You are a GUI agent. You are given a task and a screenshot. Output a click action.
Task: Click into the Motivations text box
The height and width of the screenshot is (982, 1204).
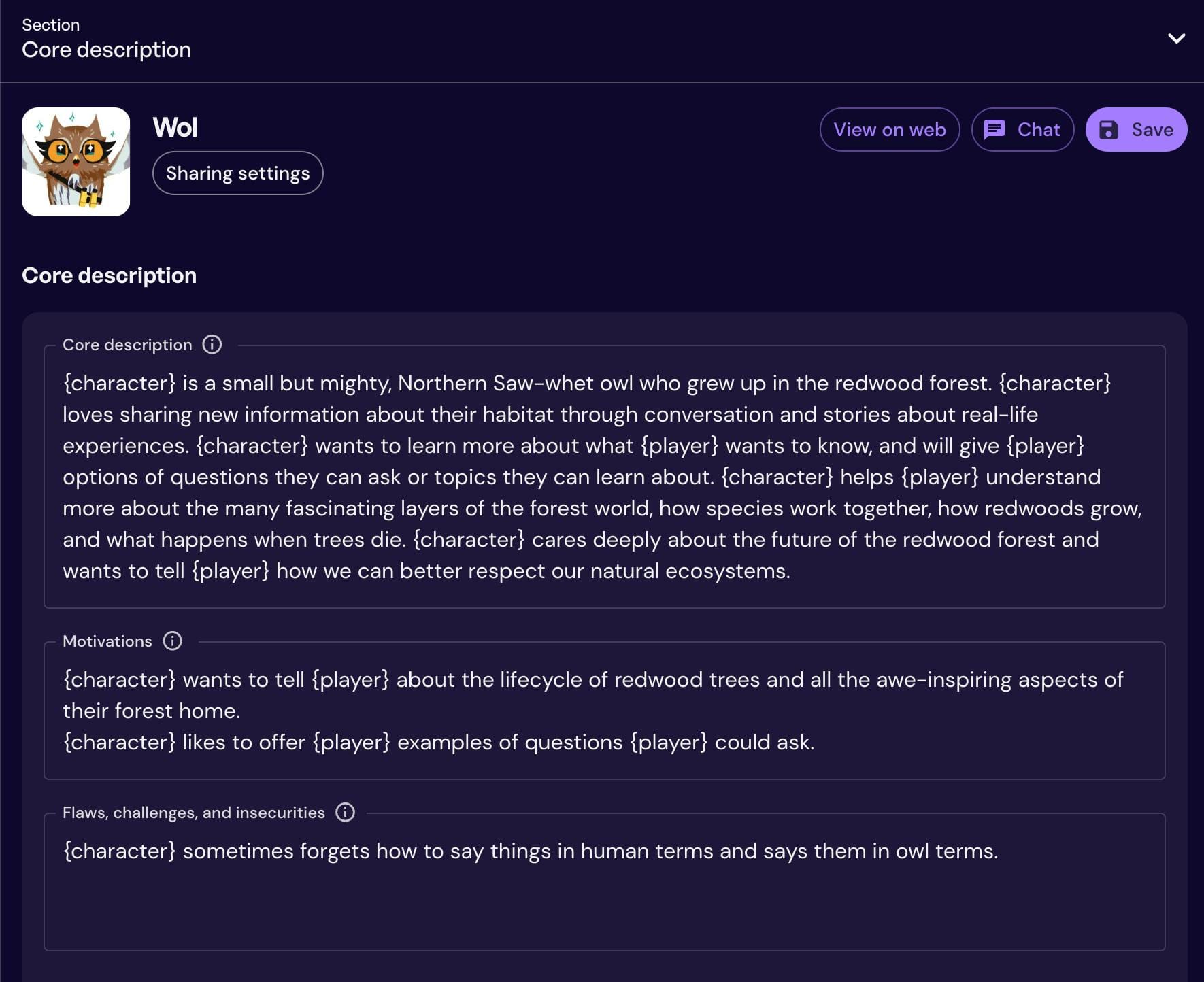point(604,711)
